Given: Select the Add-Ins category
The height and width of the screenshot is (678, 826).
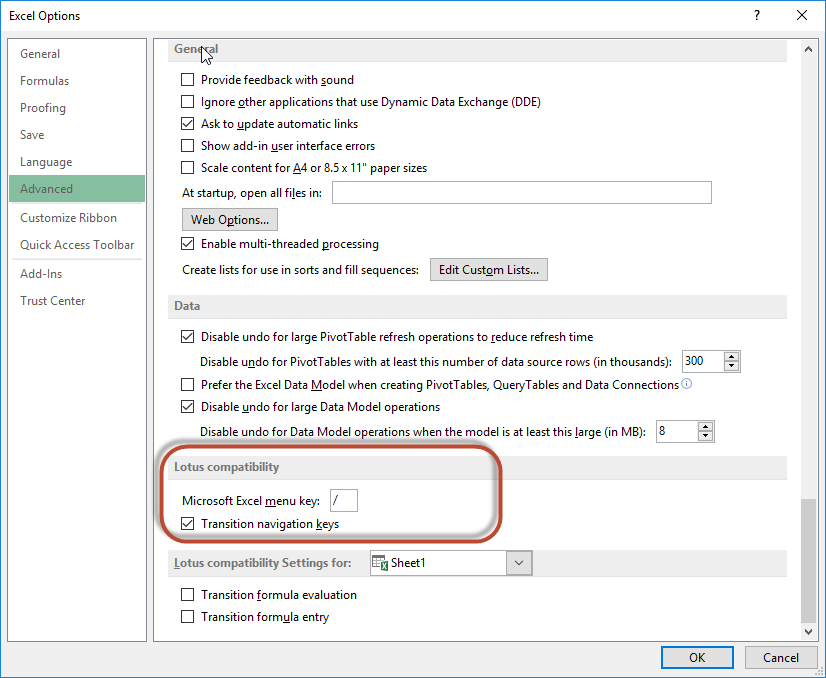Looking at the screenshot, I should click(77, 273).
